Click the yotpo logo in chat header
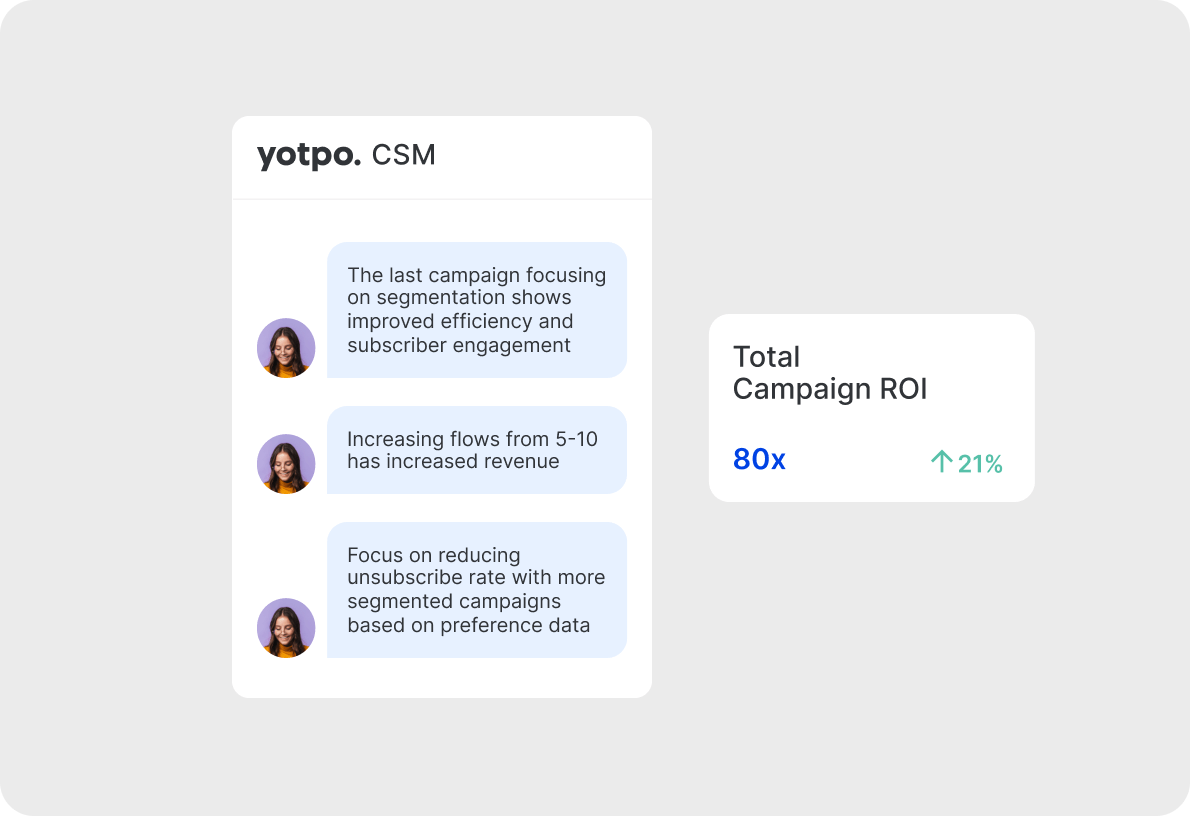 [x=309, y=156]
